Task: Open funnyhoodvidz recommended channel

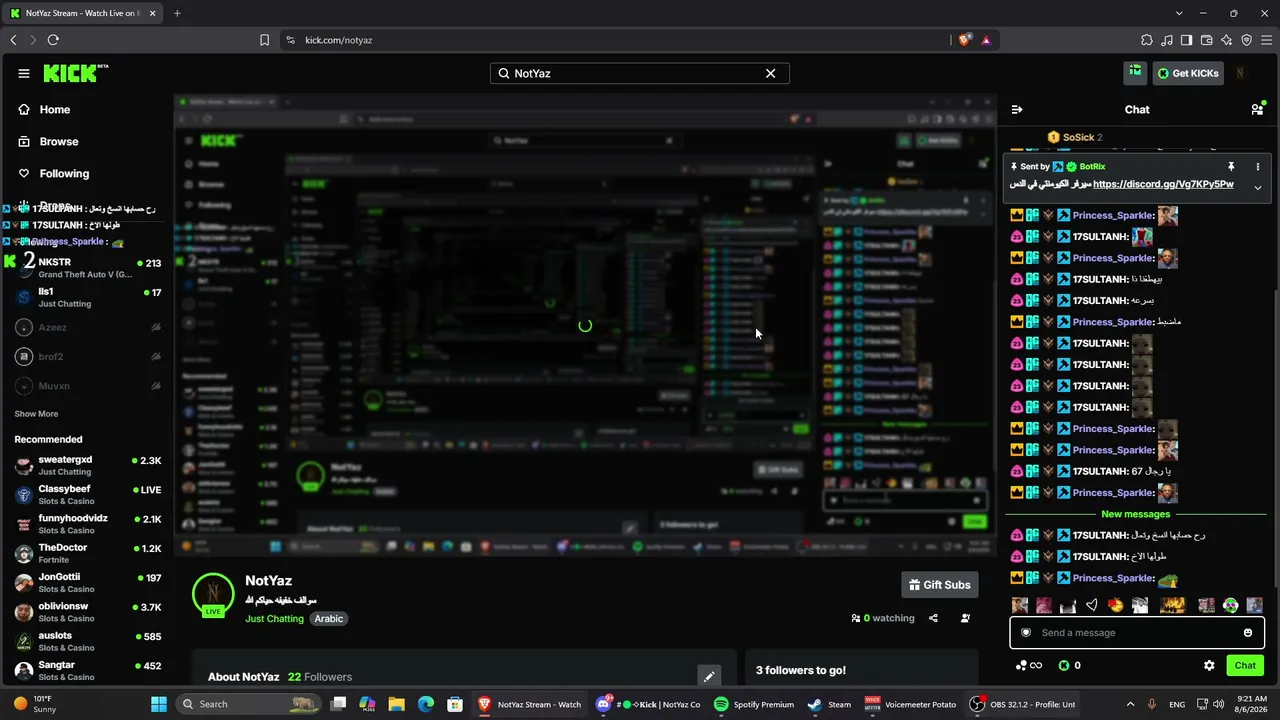Action: (87, 524)
